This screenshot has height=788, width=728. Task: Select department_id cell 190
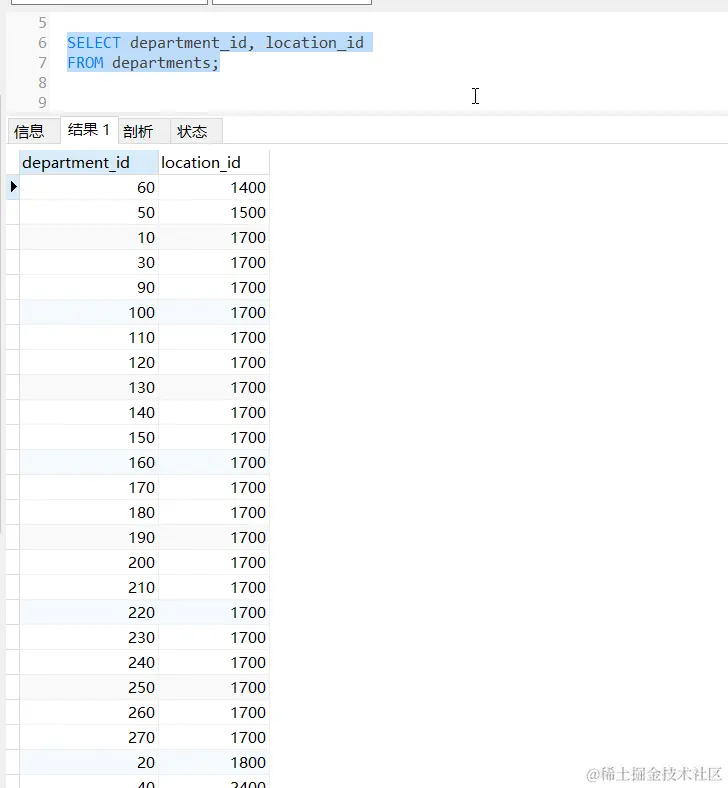[88, 537]
